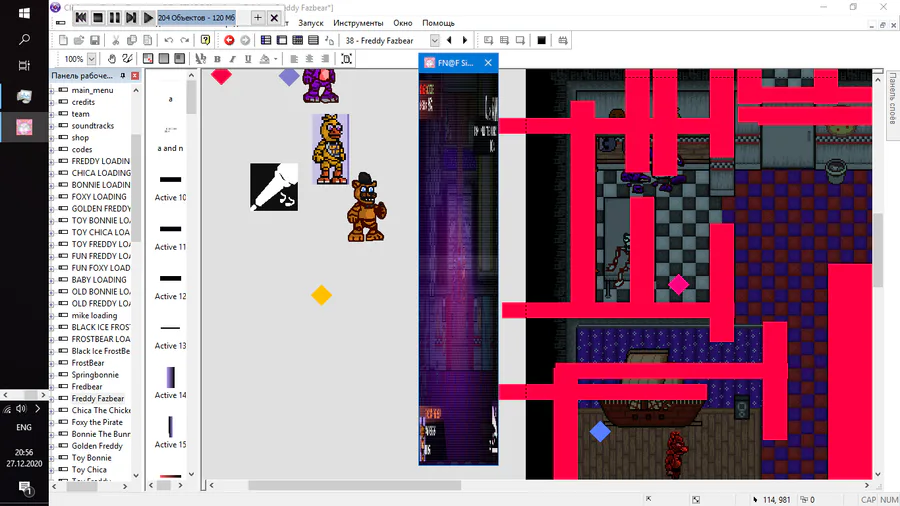The height and width of the screenshot is (506, 900).
Task: Select the hand pan tool
Action: click(x=112, y=59)
